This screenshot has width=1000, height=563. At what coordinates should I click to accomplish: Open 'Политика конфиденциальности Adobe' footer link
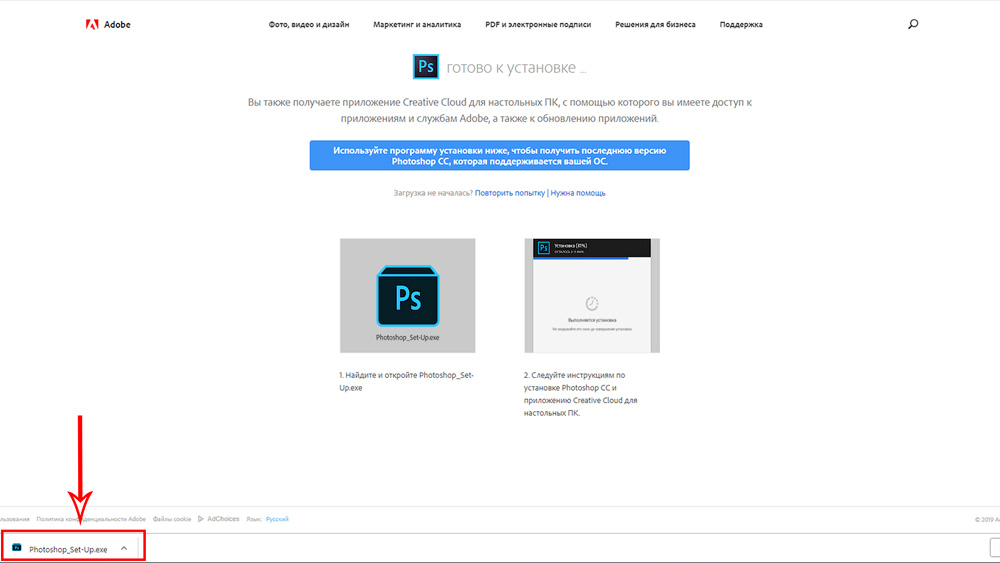coord(91,519)
